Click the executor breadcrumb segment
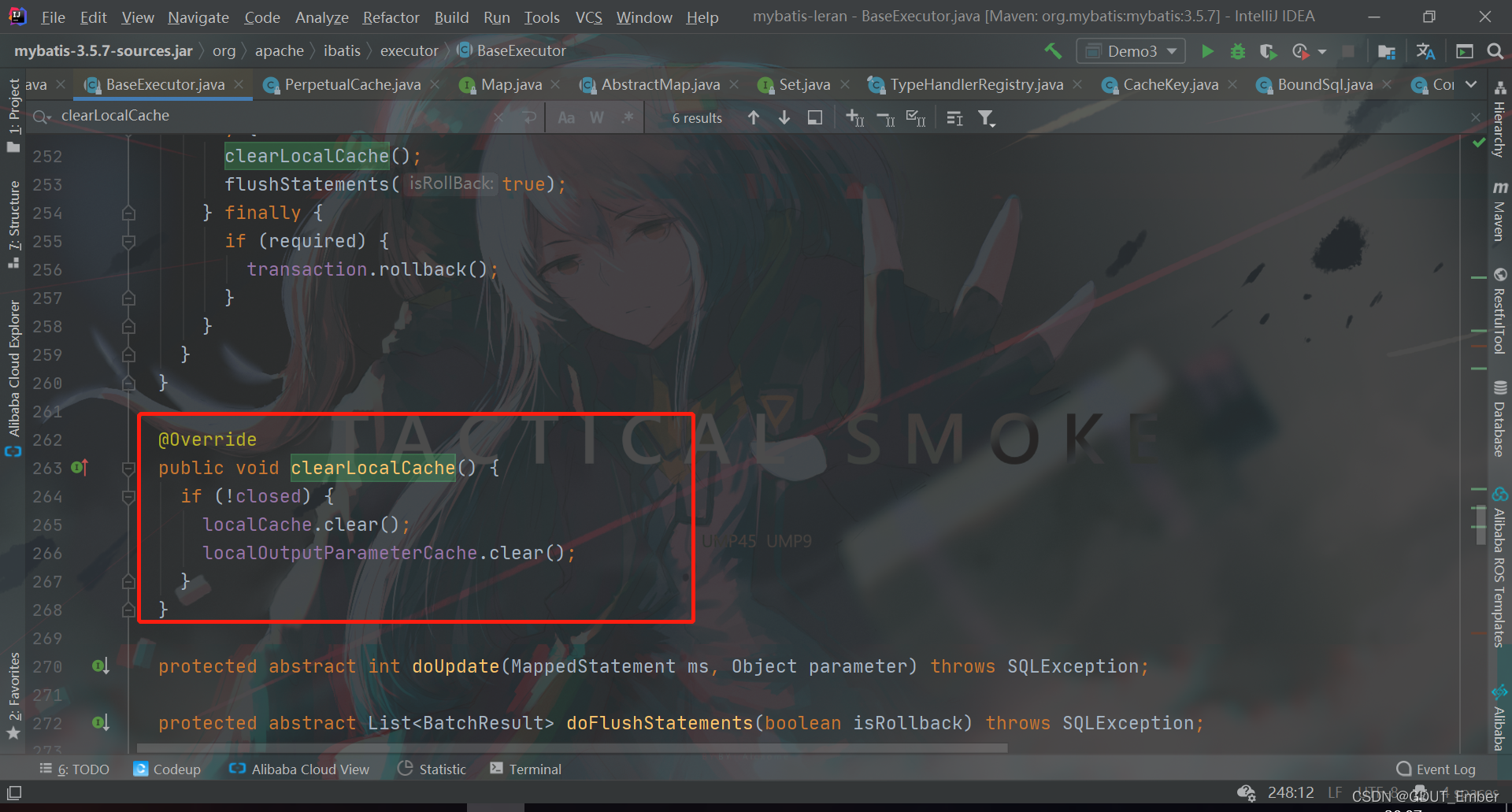The height and width of the screenshot is (812, 1512). tap(409, 51)
